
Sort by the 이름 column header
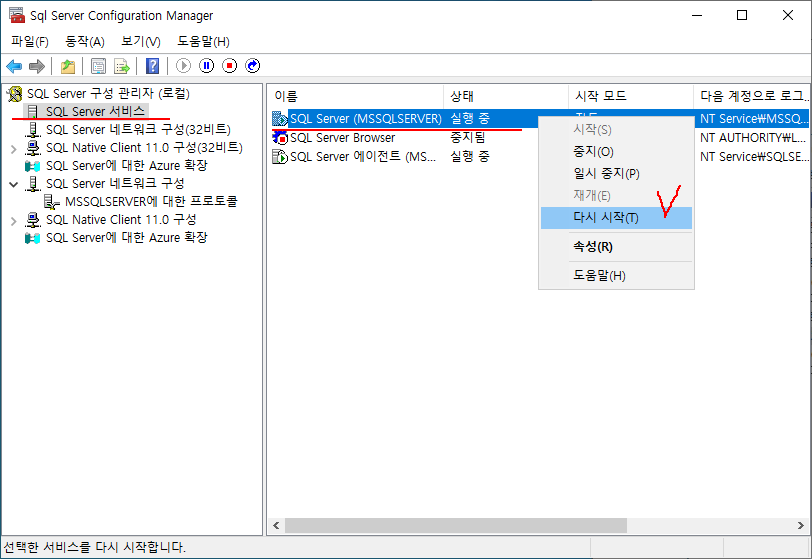356,96
